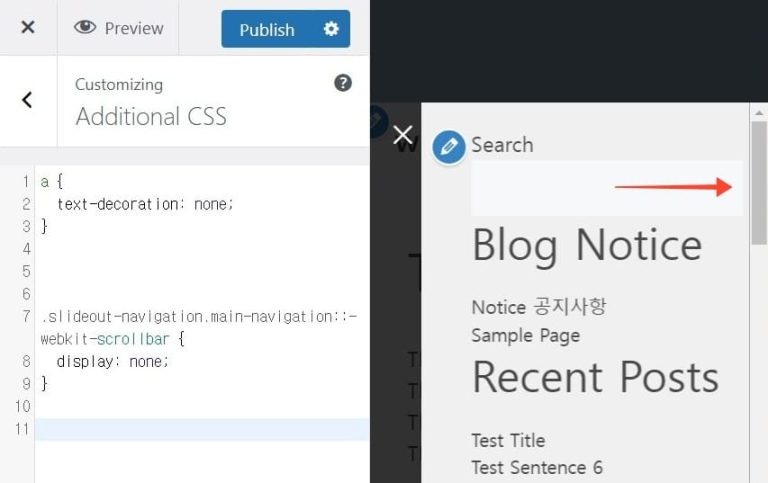
Task: Open help via the question mark icon
Action: (343, 83)
